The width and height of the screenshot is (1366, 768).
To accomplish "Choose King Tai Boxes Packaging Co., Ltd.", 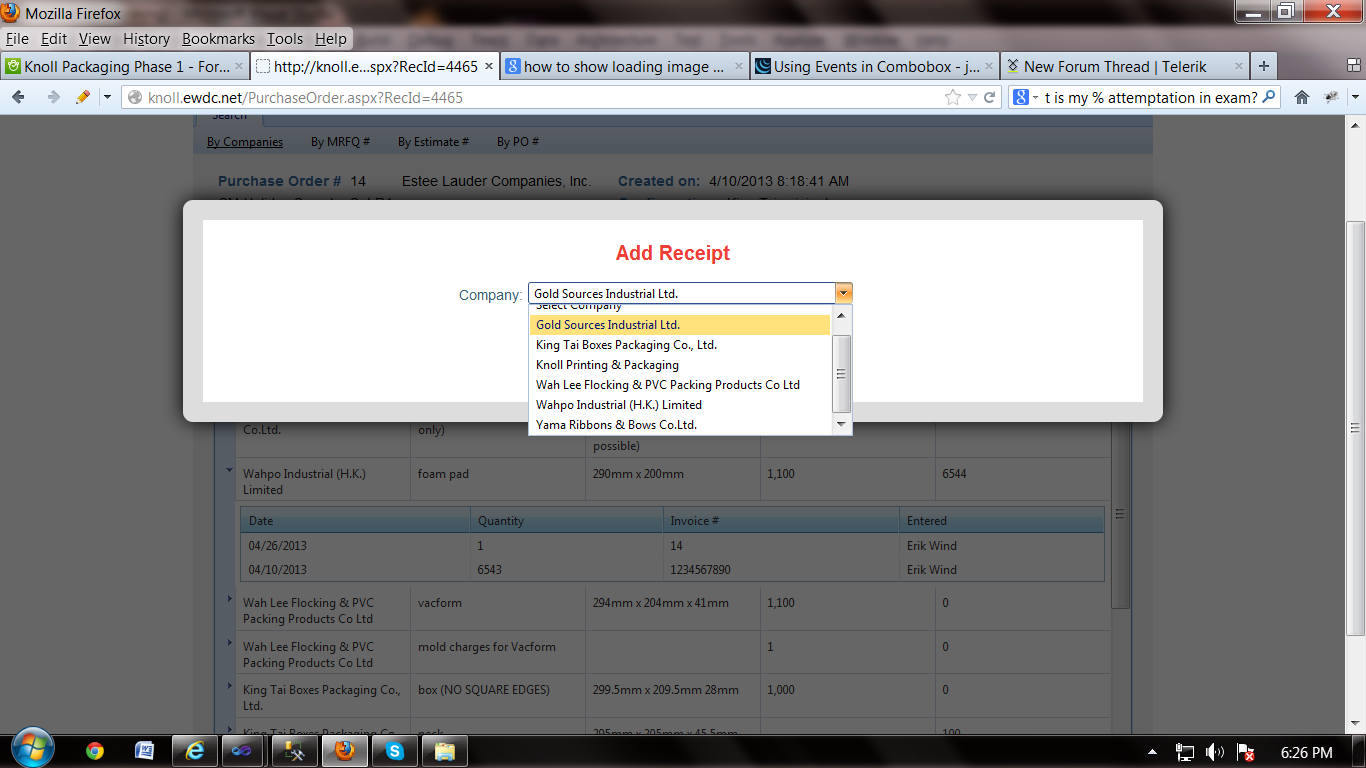I will point(680,345).
